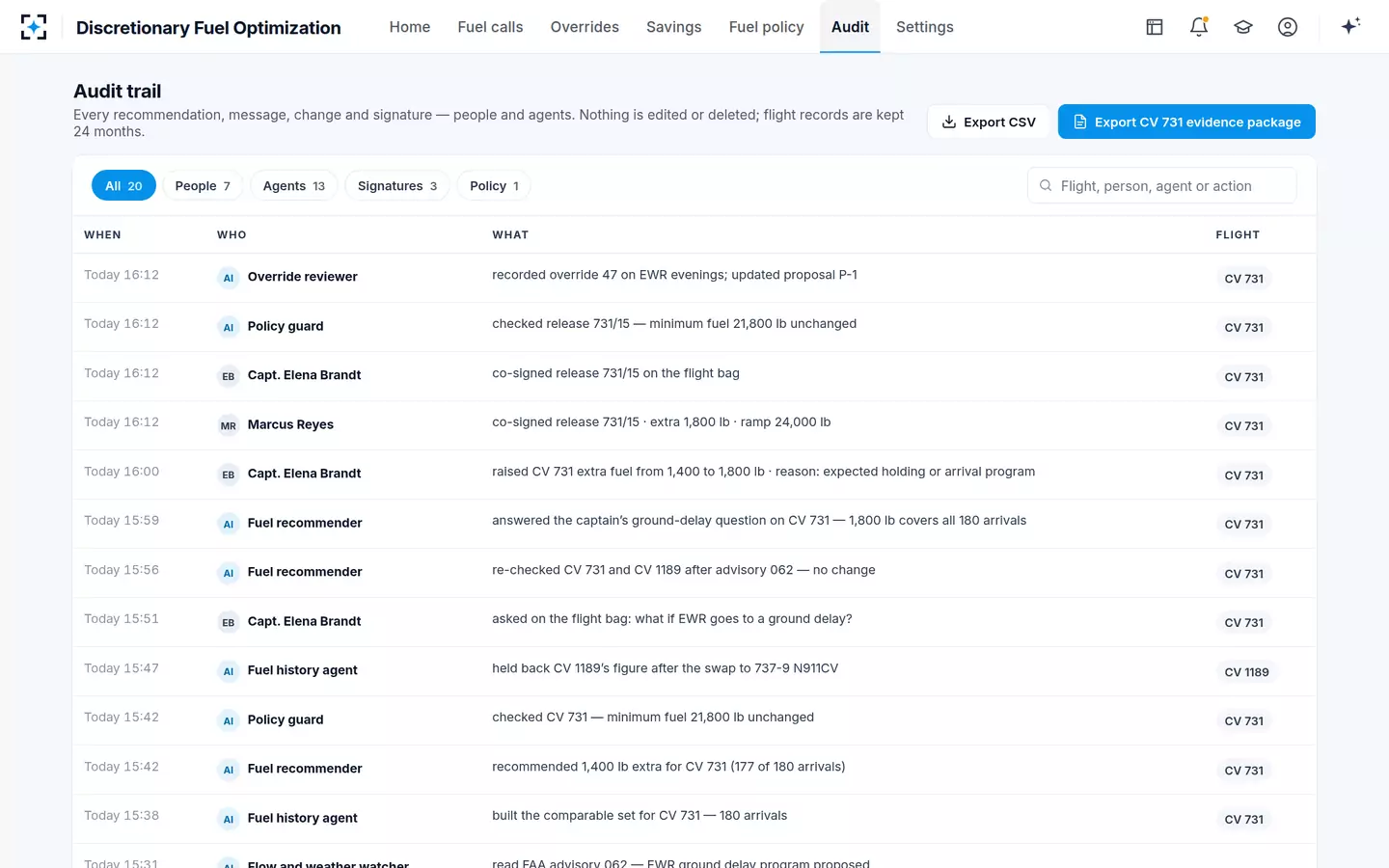Launch the sparkle AI assistant icon
The height and width of the screenshot is (868, 1389).
[1350, 26]
